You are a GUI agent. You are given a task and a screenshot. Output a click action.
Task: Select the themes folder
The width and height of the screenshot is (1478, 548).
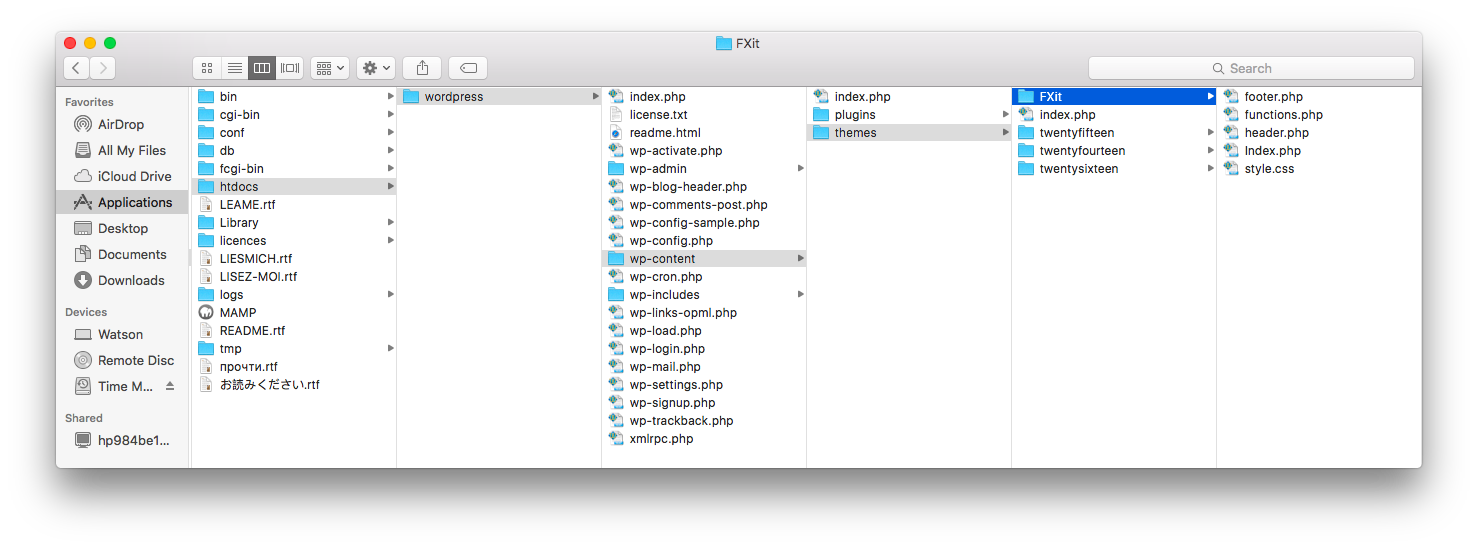pos(909,133)
